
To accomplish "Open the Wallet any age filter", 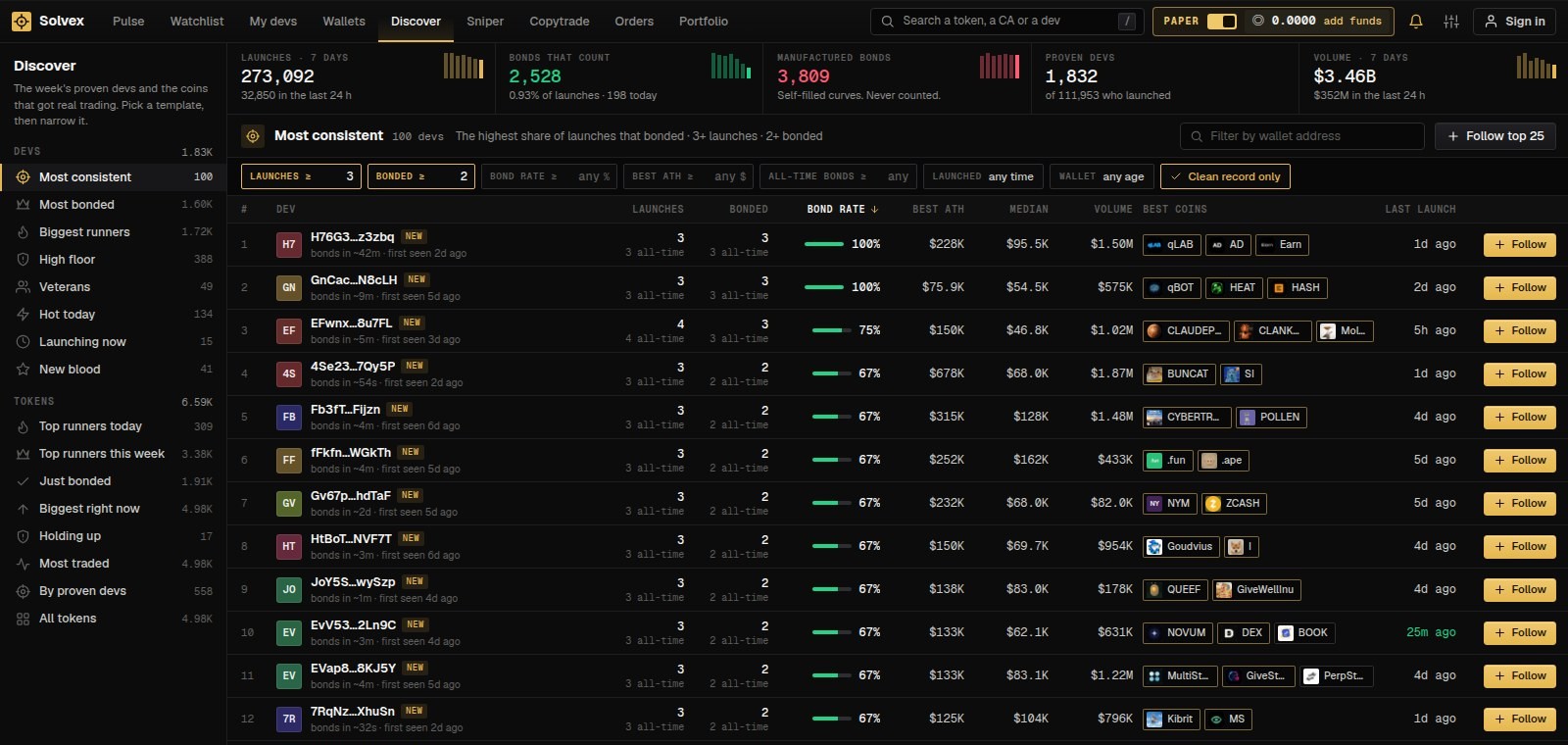I will pyautogui.click(x=1102, y=176).
